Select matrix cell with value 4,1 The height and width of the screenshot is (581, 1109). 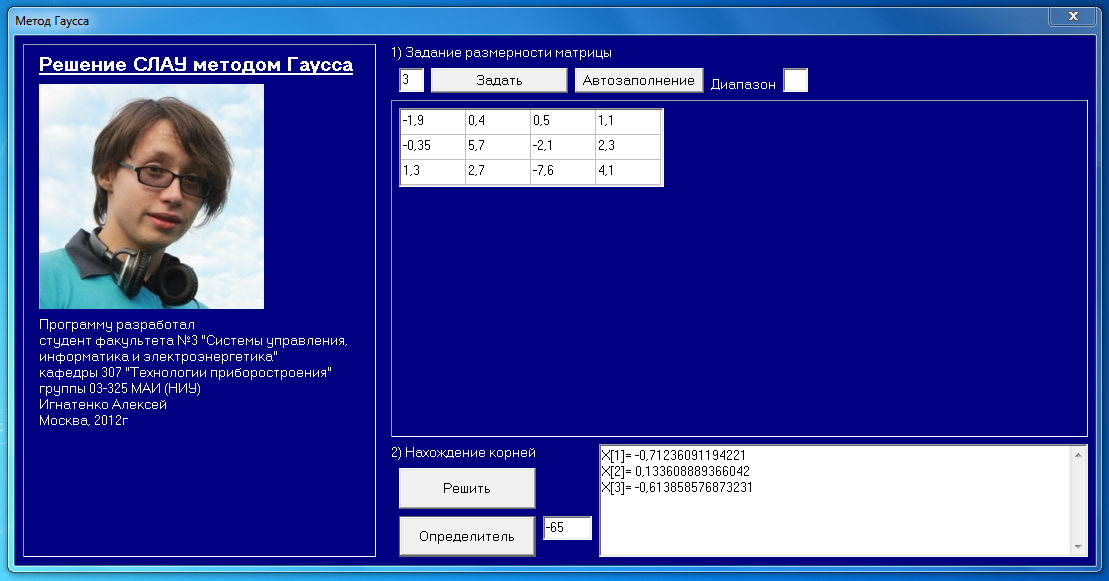(x=628, y=171)
